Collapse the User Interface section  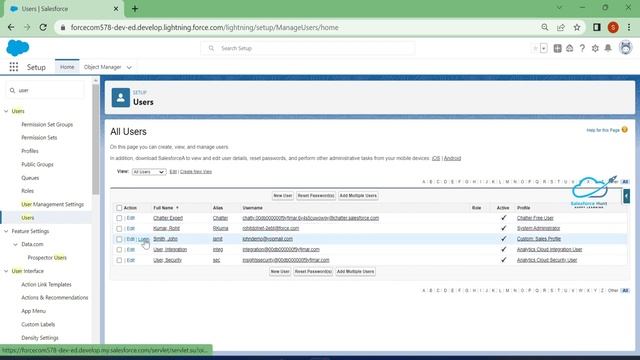tap(6, 271)
